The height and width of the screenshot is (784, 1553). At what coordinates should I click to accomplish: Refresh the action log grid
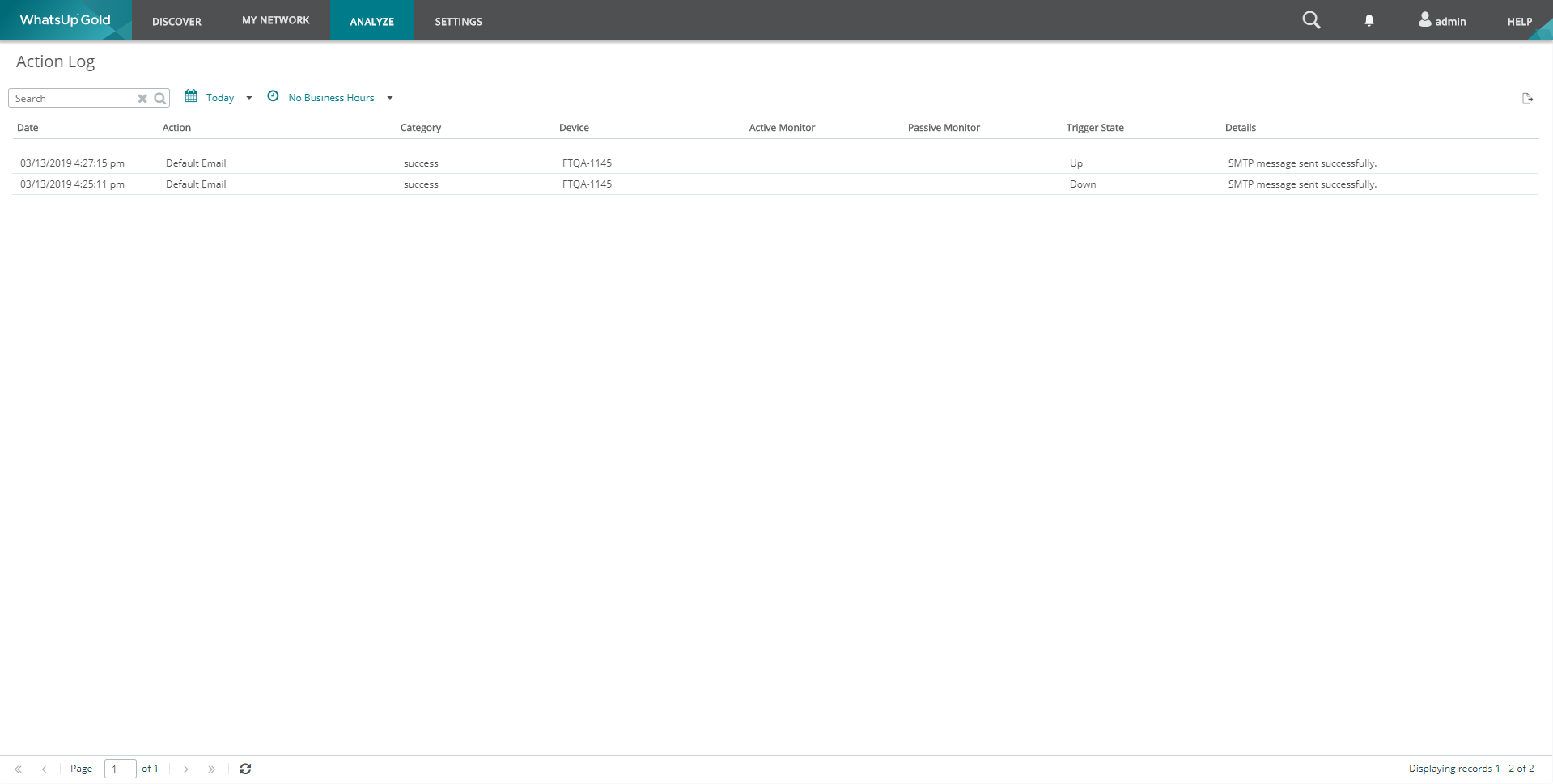[245, 769]
